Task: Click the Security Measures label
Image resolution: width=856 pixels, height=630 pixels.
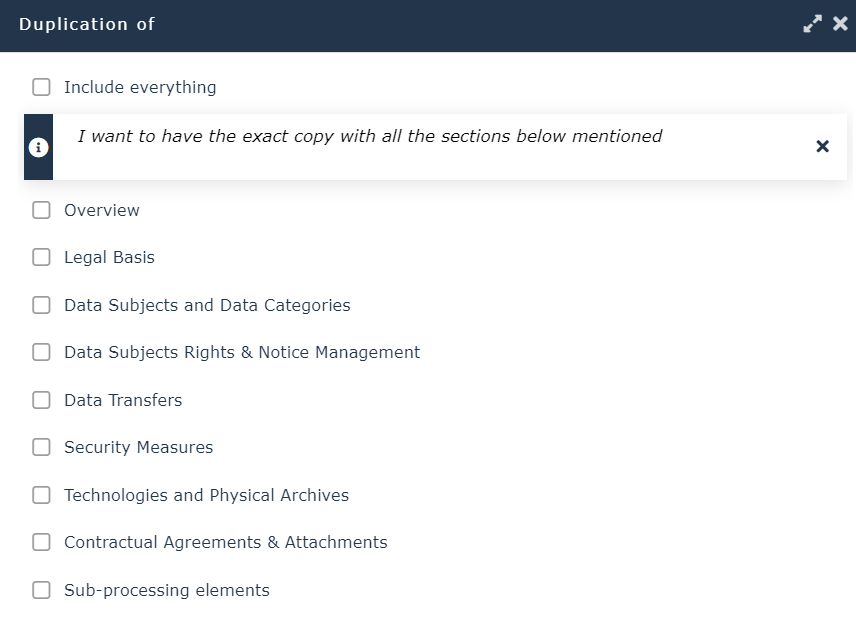Action: (x=138, y=447)
